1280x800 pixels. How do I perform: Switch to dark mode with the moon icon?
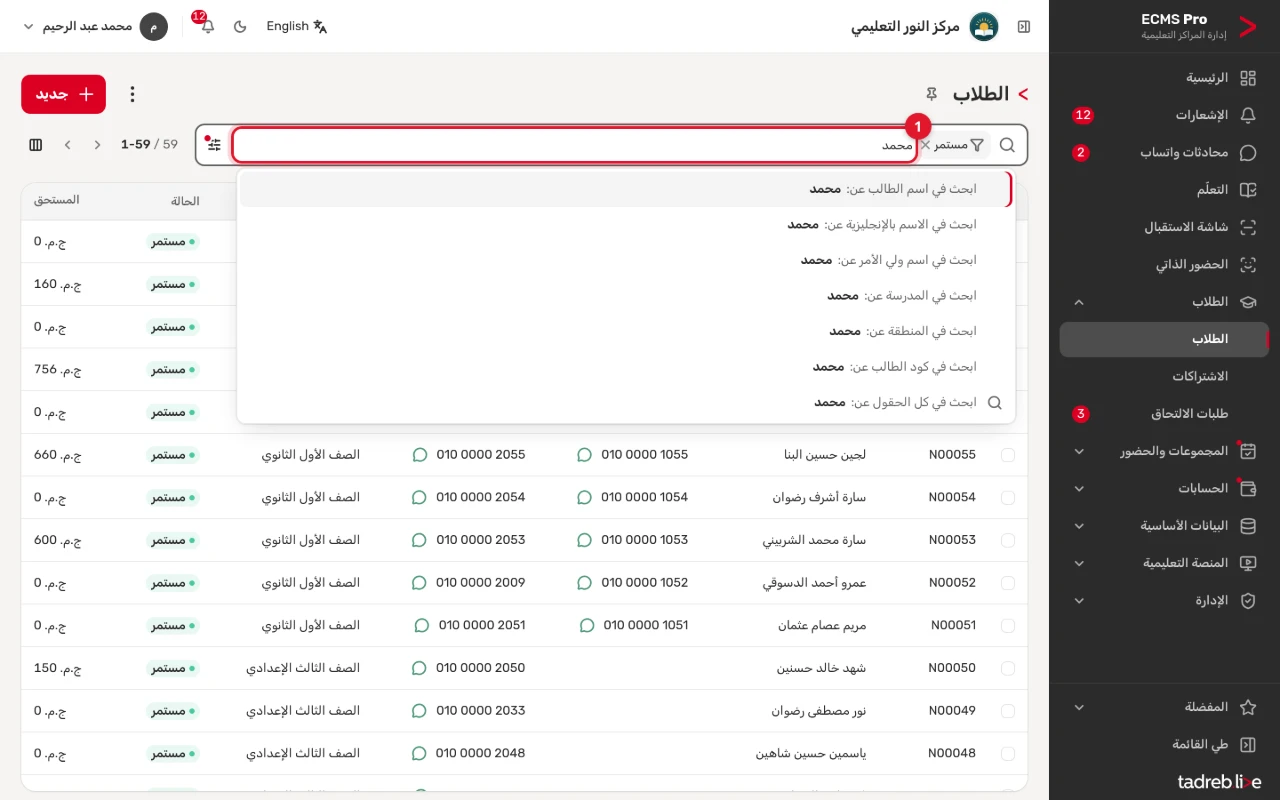[240, 26]
